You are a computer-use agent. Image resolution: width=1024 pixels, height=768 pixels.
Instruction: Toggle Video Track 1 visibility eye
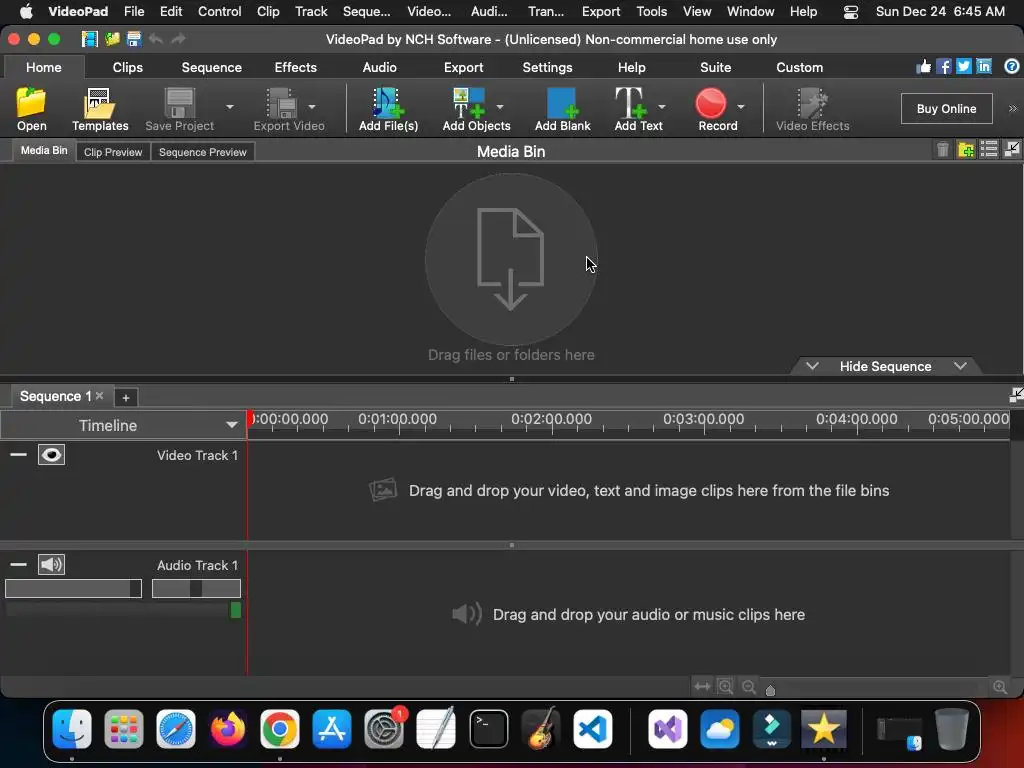[51, 455]
